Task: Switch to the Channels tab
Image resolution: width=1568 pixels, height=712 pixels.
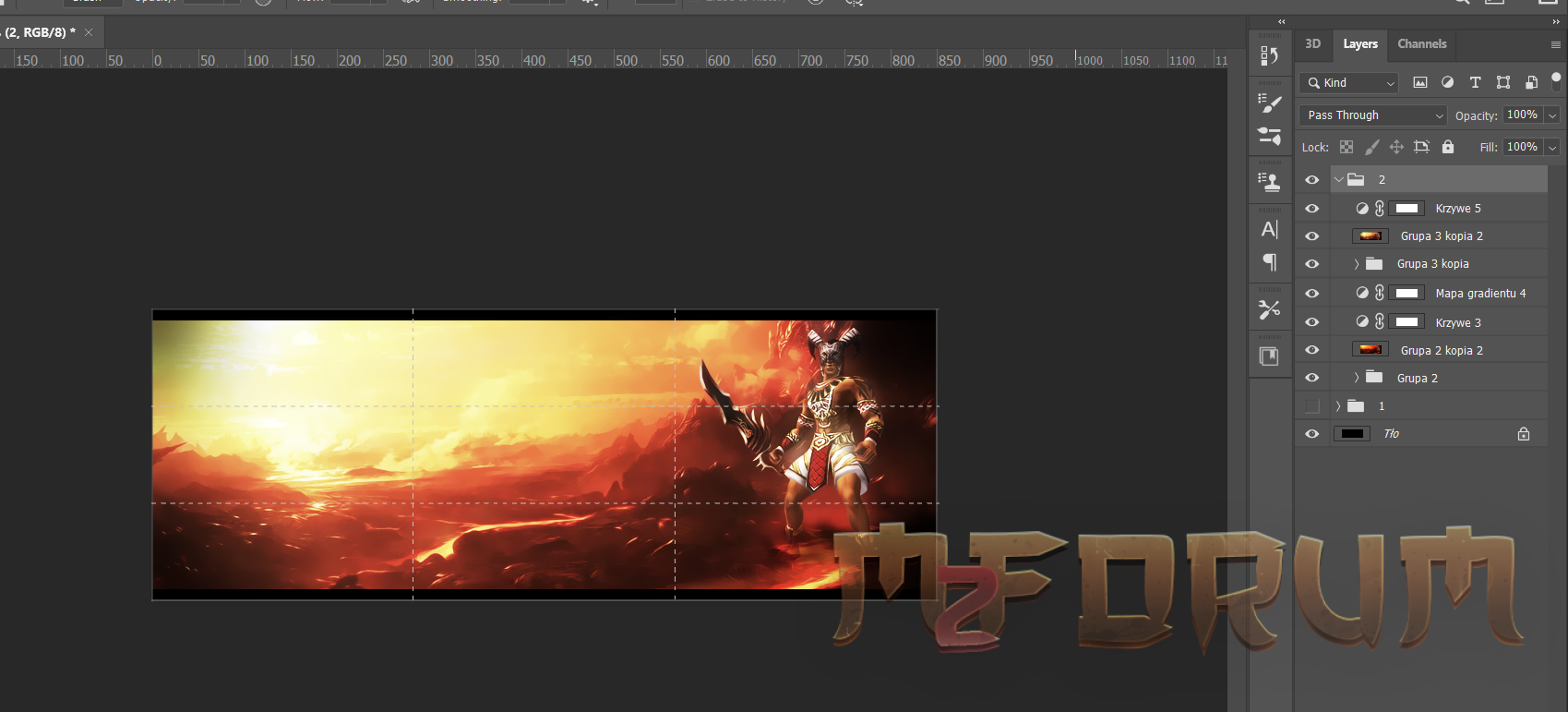Action: 1421,43
